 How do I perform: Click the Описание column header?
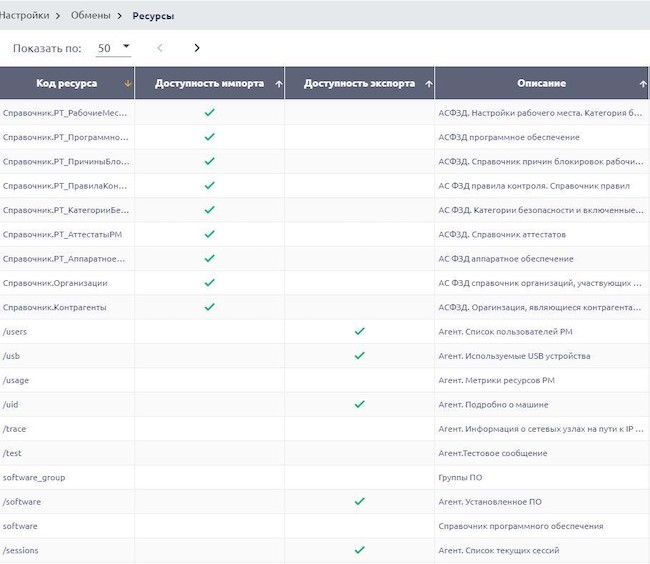[541, 84]
